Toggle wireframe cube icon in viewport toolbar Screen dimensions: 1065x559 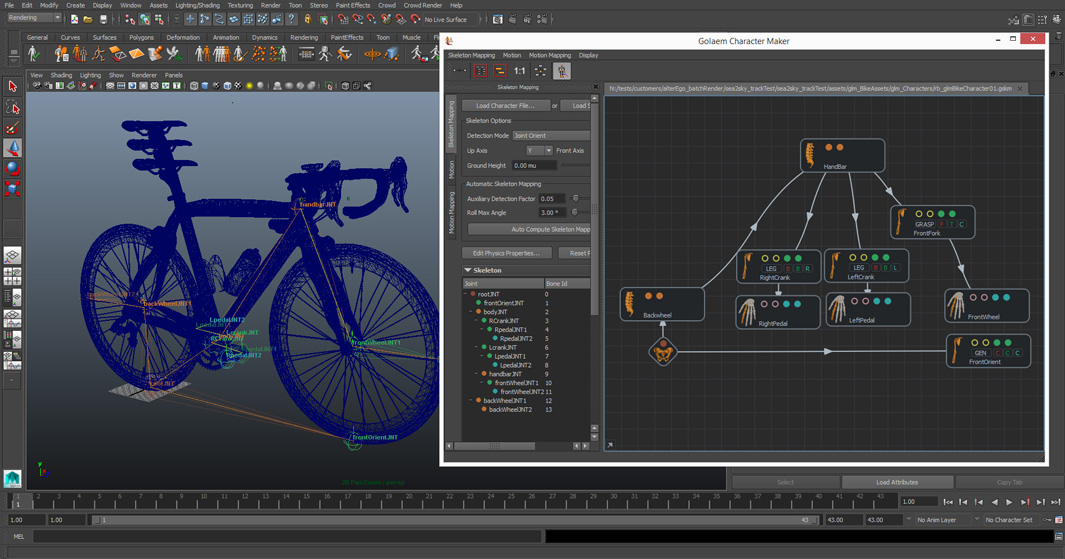click(x=194, y=86)
